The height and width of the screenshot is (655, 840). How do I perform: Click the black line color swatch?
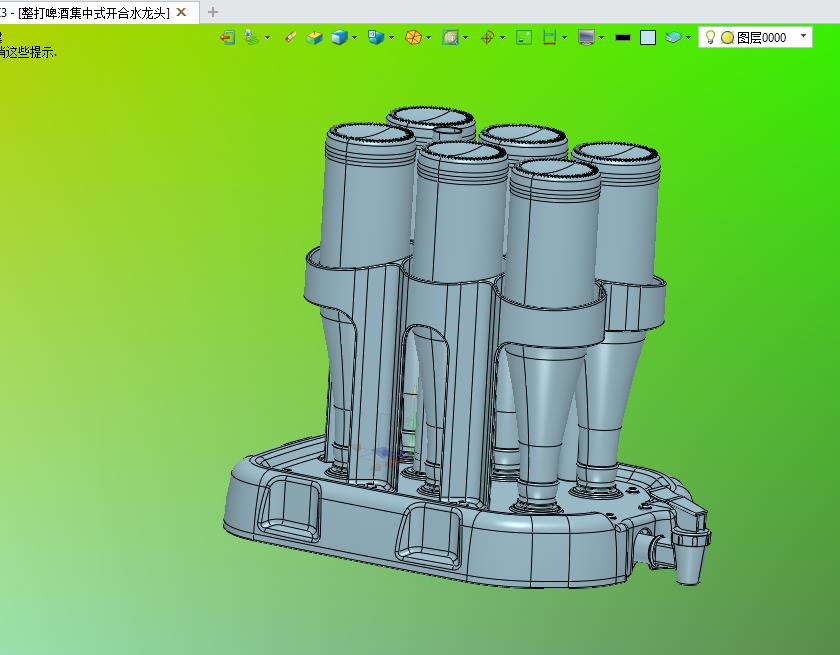pyautogui.click(x=622, y=37)
